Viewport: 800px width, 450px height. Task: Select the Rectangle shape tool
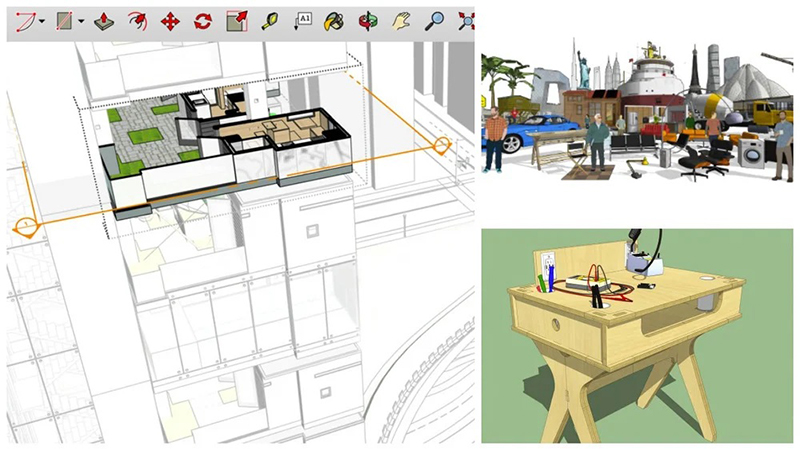pos(64,21)
